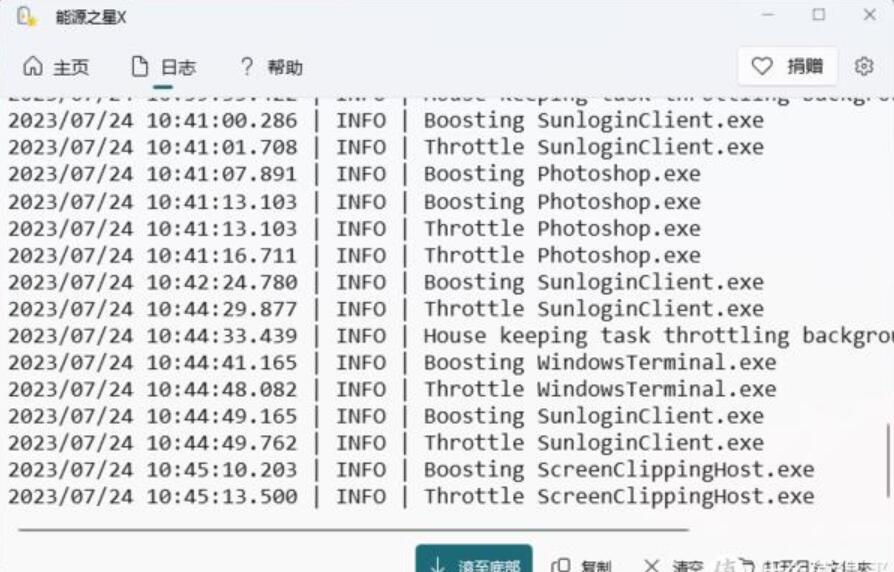The image size is (894, 572).
Task: Click the 滚至底部 scroll-to-bottom button
Action: coord(474,559)
